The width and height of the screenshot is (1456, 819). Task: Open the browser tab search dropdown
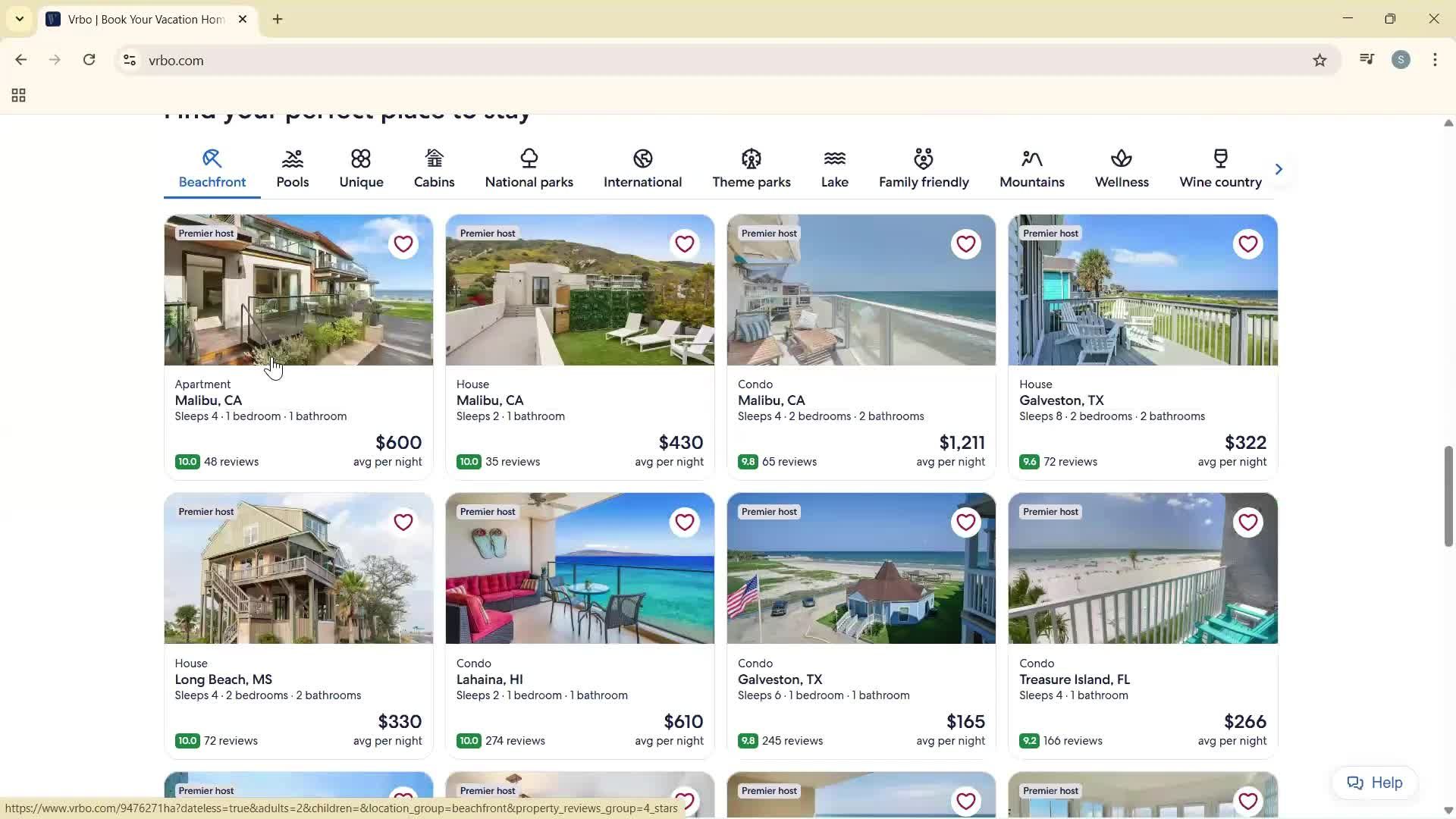(x=20, y=19)
